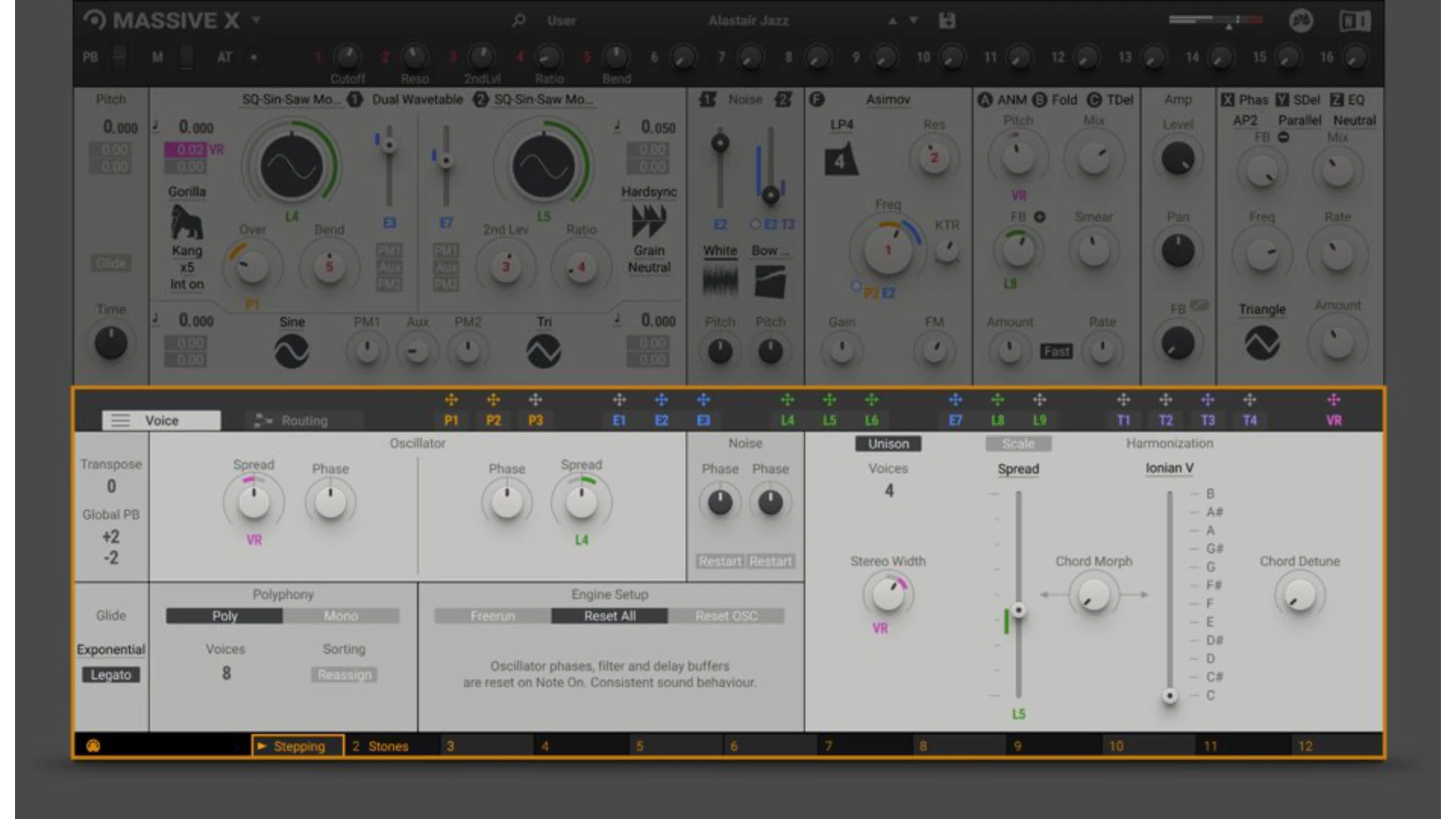Select the Stepping performer slot

[298, 746]
